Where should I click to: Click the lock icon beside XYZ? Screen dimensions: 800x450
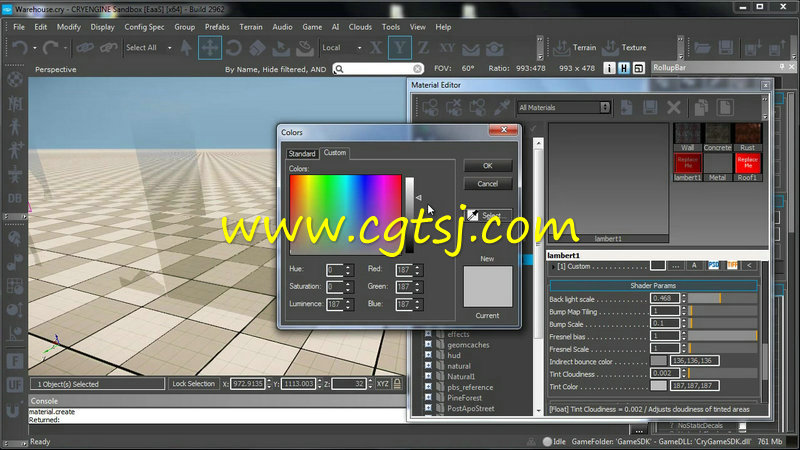point(397,384)
